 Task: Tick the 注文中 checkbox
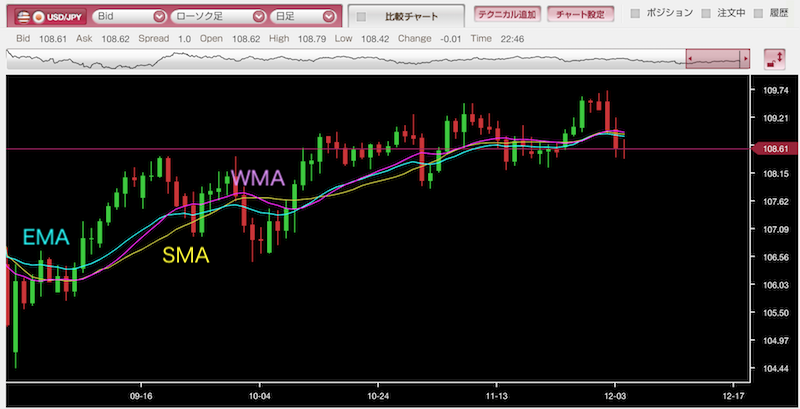coord(707,13)
